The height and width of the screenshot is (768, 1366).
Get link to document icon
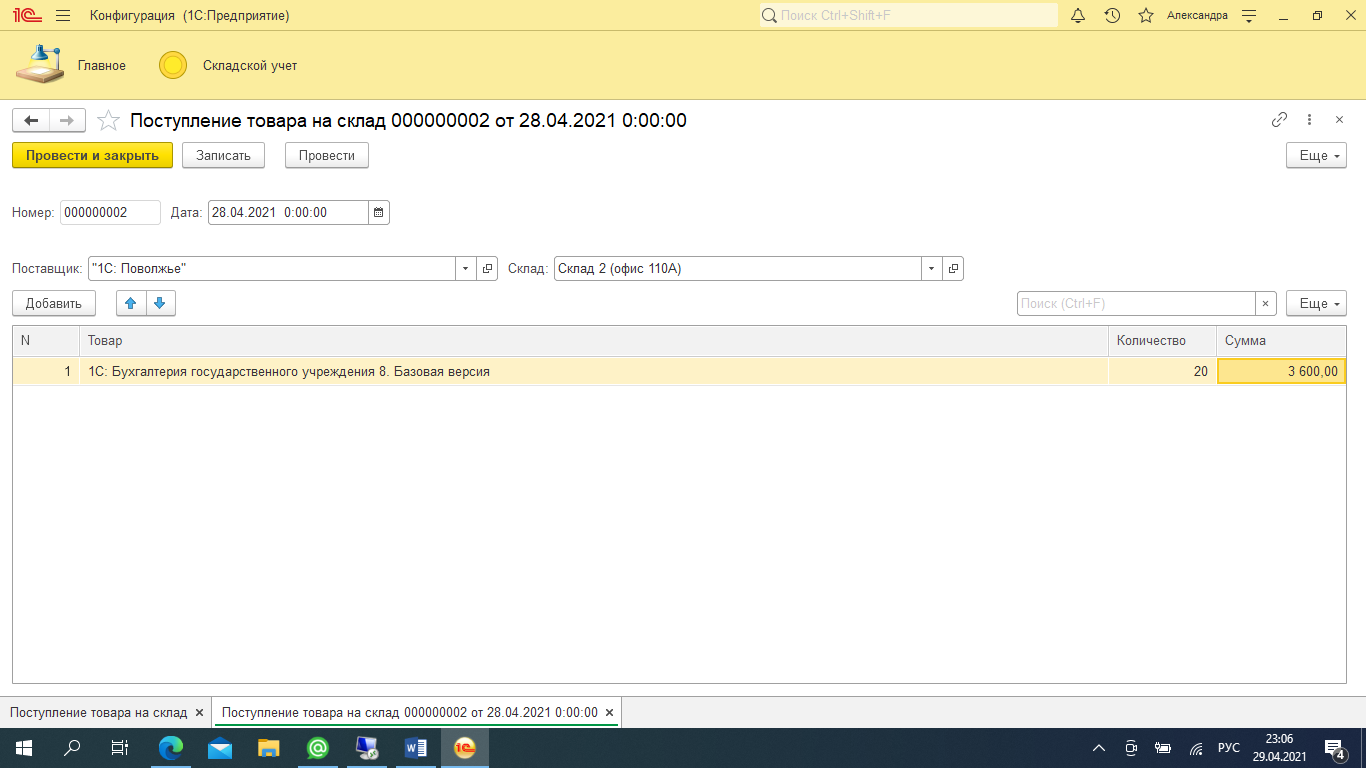pos(1279,120)
